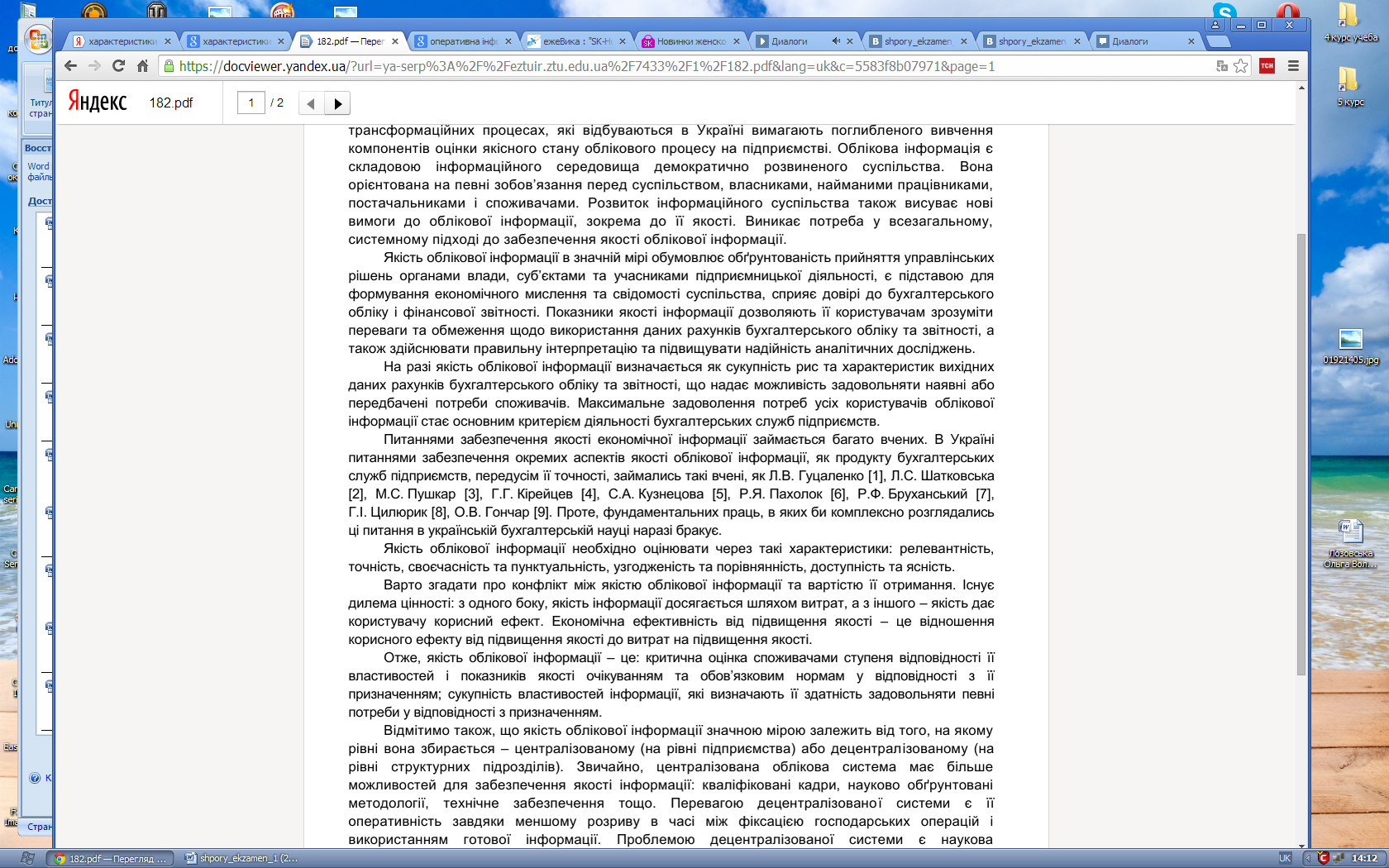
Task: Click the '182.pdf' file name label
Action: [x=170, y=103]
